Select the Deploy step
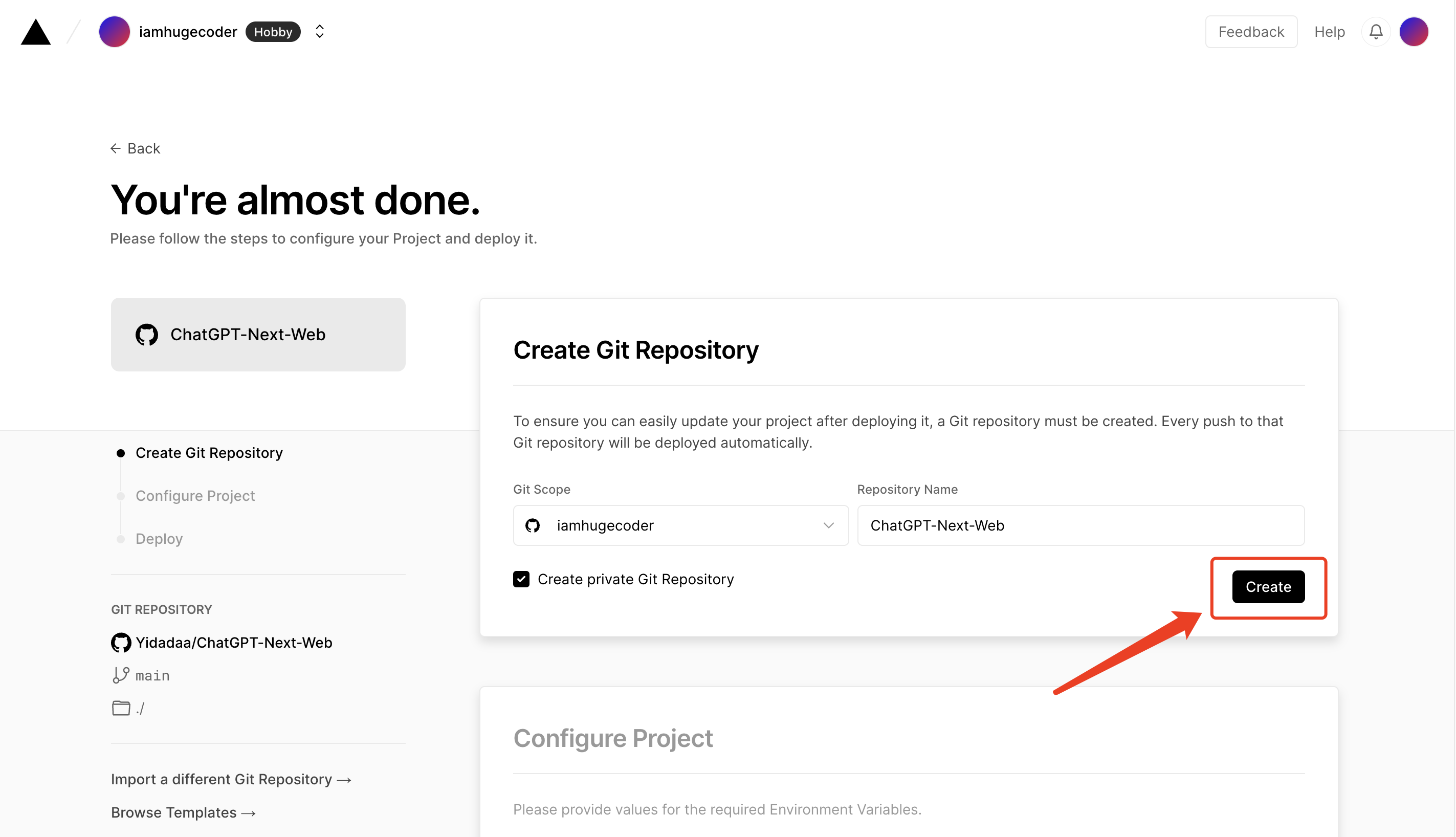Image resolution: width=1456 pixels, height=837 pixels. click(x=159, y=539)
